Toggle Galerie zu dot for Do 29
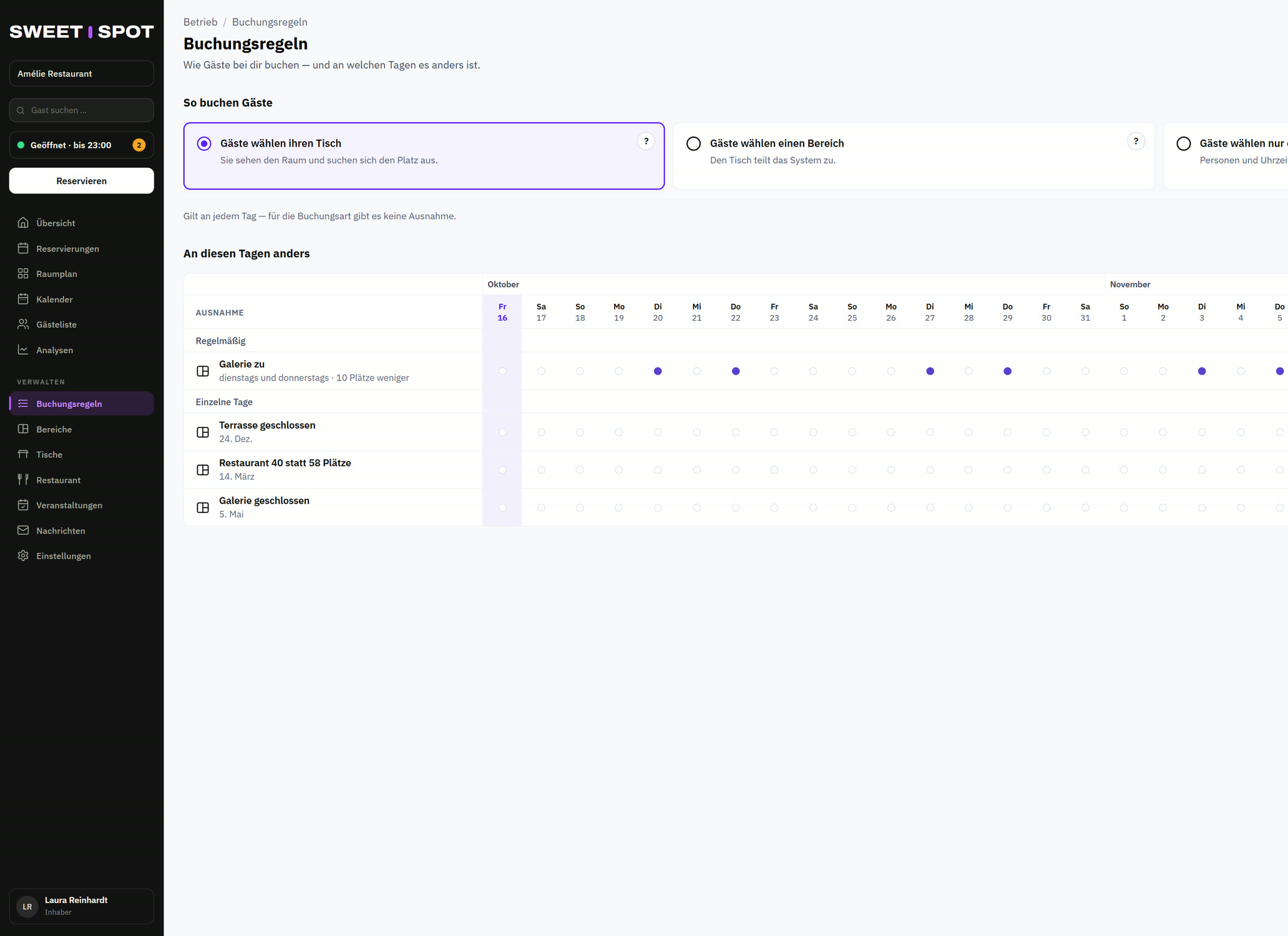Viewport: 1288px width, 936px height. click(x=1008, y=371)
